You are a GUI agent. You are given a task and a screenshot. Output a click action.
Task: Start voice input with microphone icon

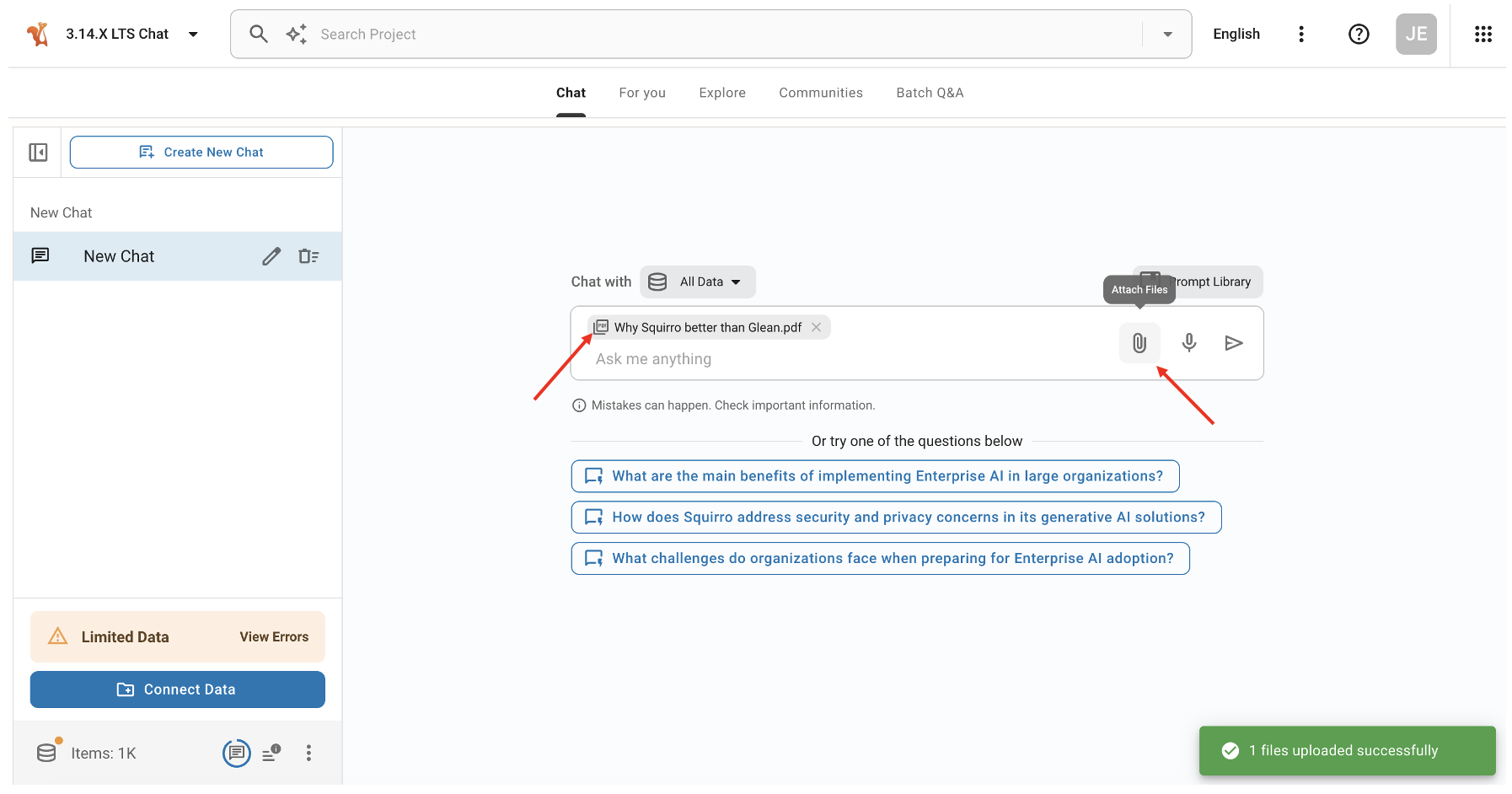tap(1188, 342)
